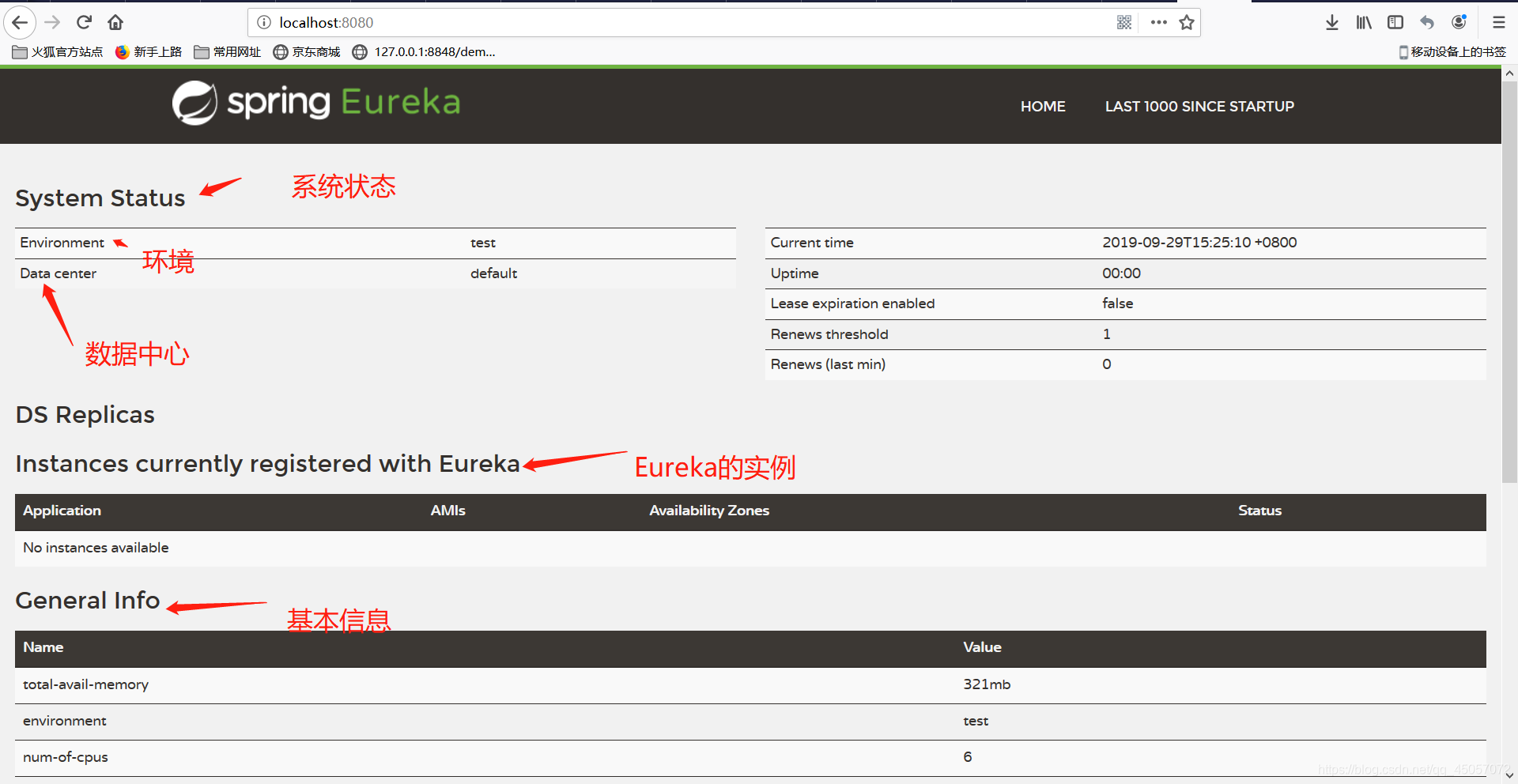Click the Application column header

[62, 511]
